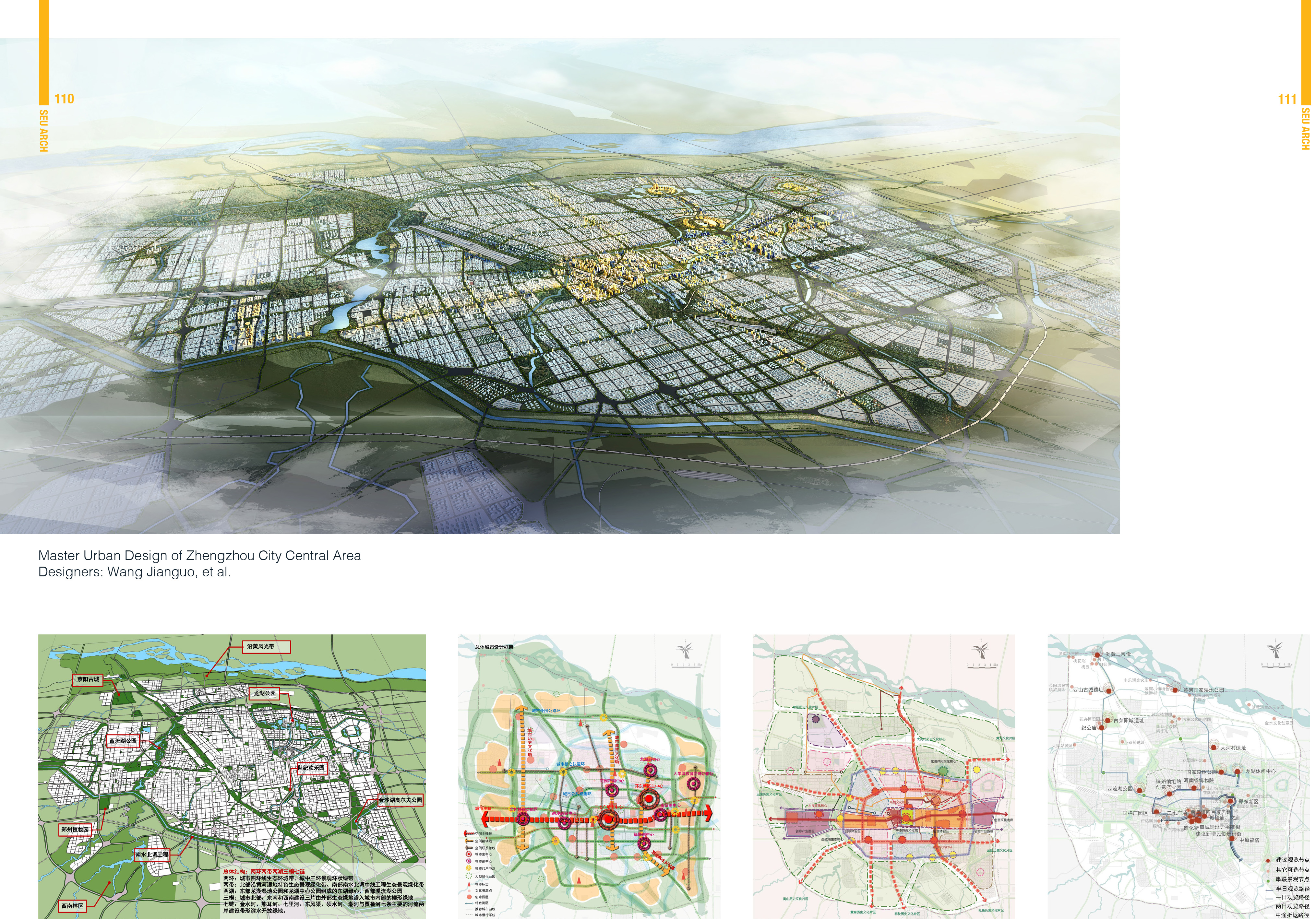Click the 郑东新区主中心 circle marker
This screenshot has height=919, width=1316.
tap(648, 799)
